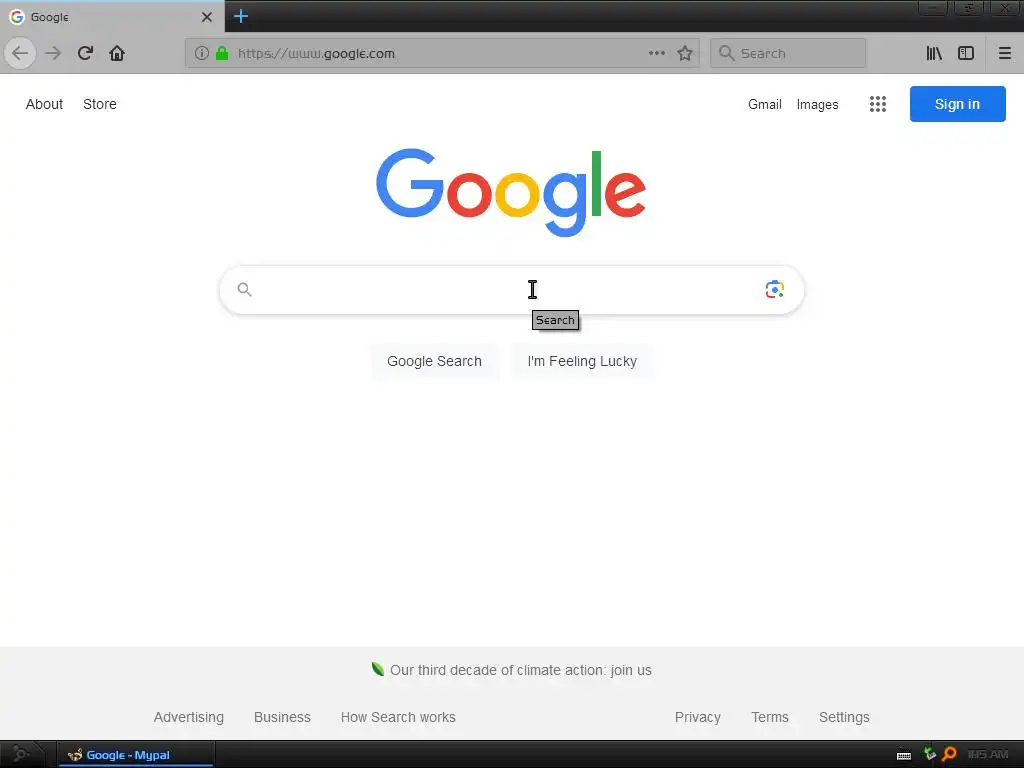The width and height of the screenshot is (1024, 768).
Task: Show site information icon in address bar
Action: coord(202,53)
